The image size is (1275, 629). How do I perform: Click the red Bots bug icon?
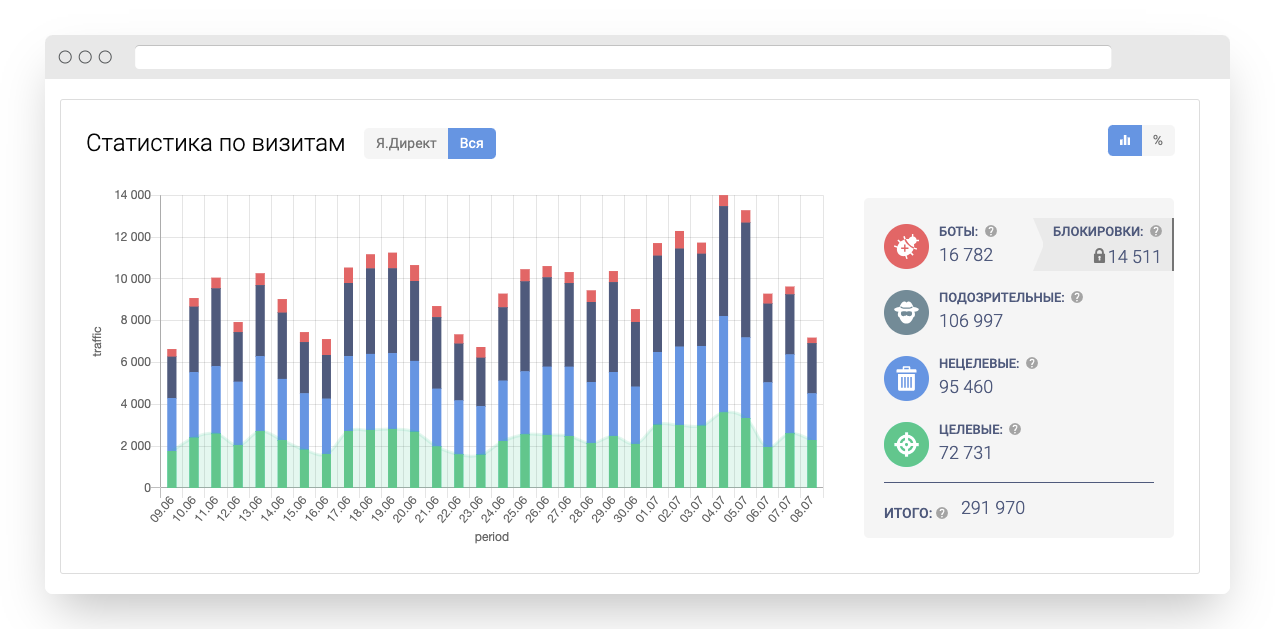[x=906, y=246]
